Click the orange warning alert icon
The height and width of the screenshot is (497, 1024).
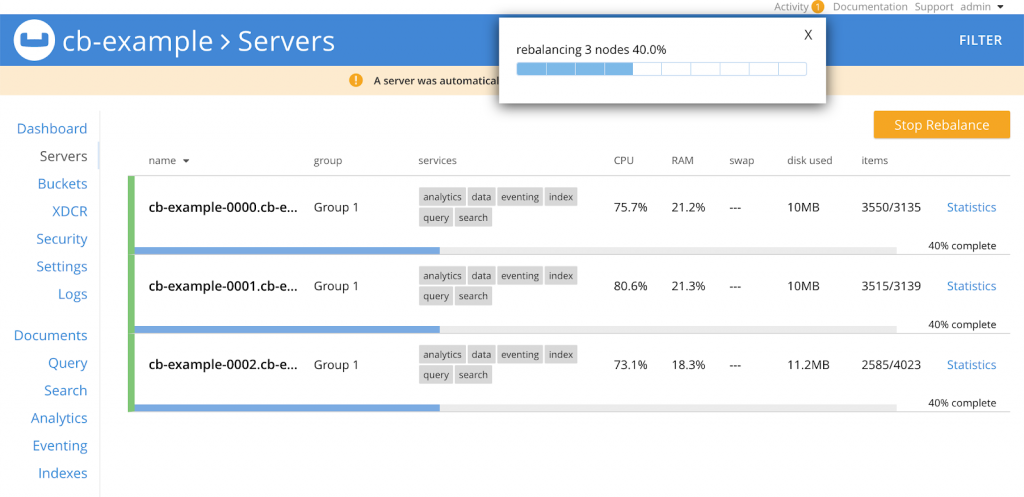point(356,80)
